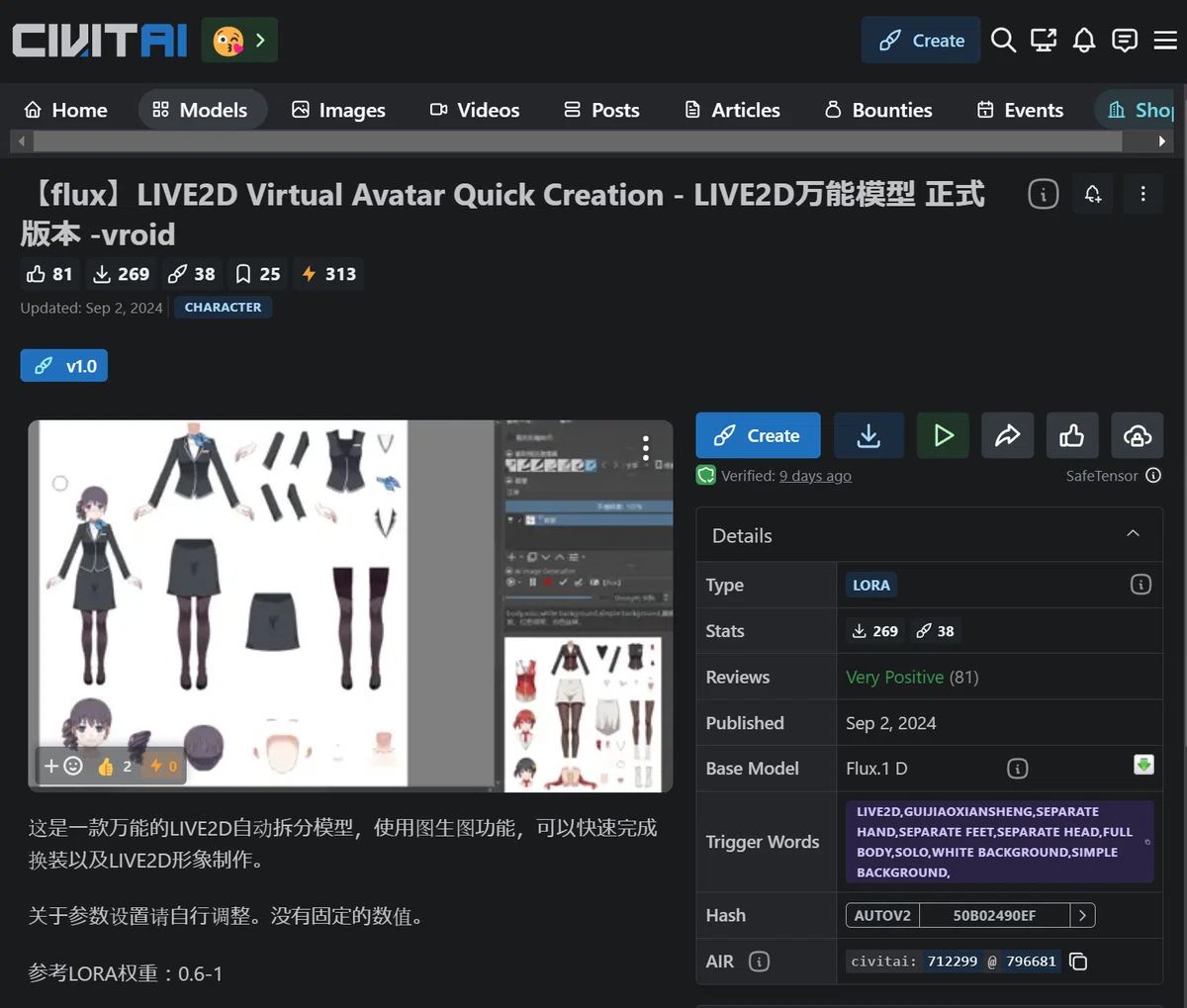Open the Events tab
The image size is (1187, 1008).
click(x=1020, y=110)
